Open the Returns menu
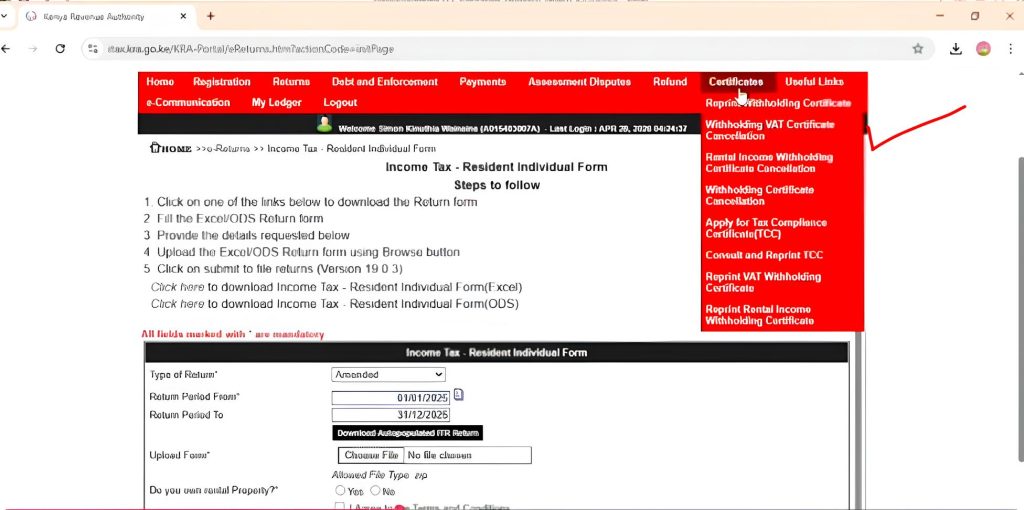1024x510 pixels. [x=291, y=82]
